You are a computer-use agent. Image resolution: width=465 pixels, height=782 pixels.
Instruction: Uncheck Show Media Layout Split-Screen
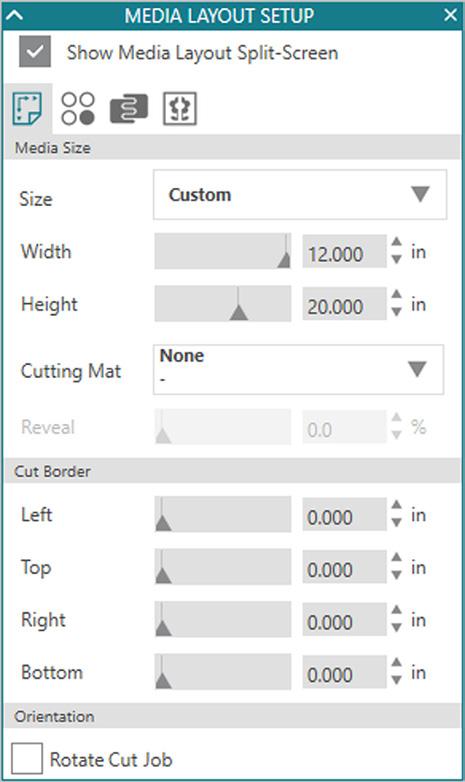35,51
